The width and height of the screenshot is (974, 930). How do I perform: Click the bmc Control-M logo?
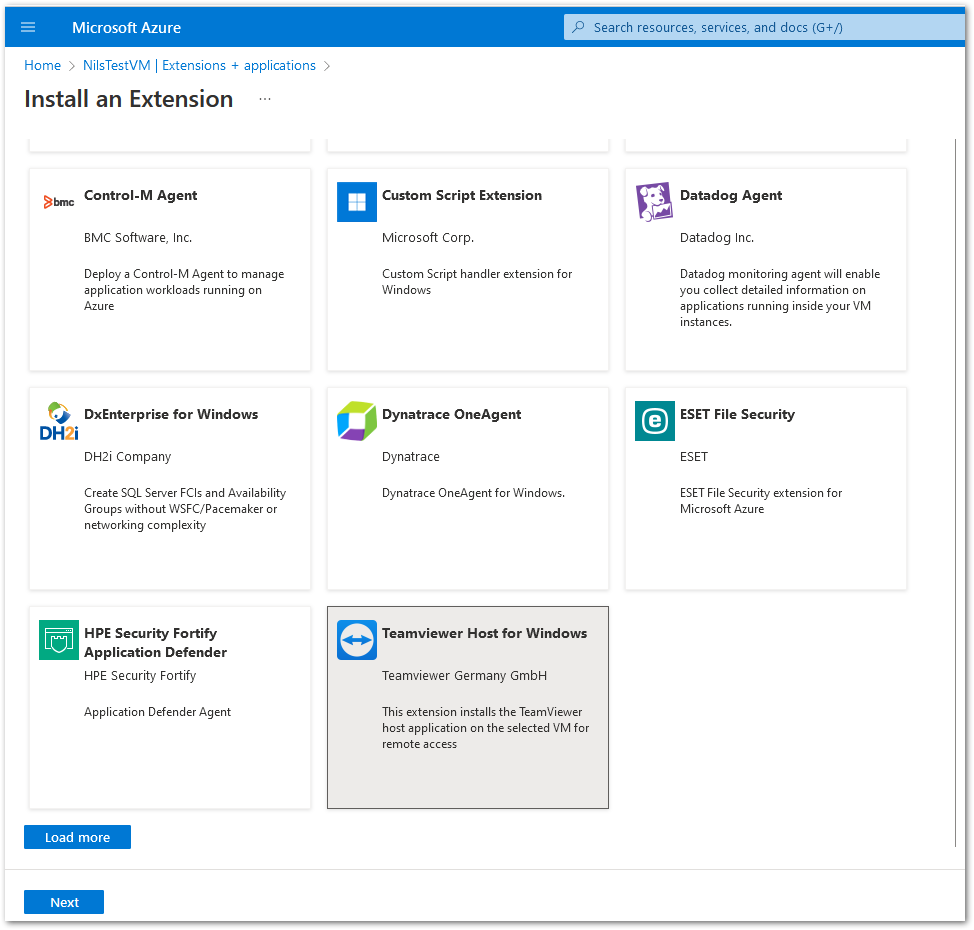point(59,202)
